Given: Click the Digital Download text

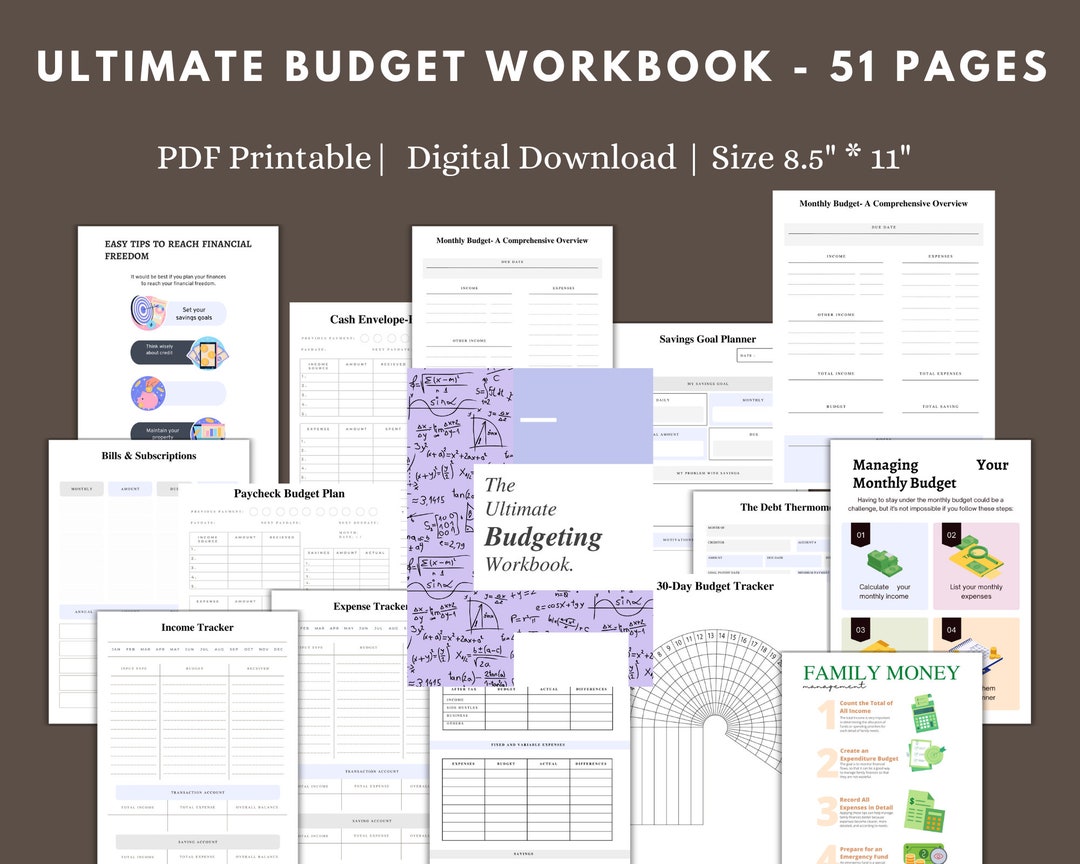Looking at the screenshot, I should tap(541, 158).
